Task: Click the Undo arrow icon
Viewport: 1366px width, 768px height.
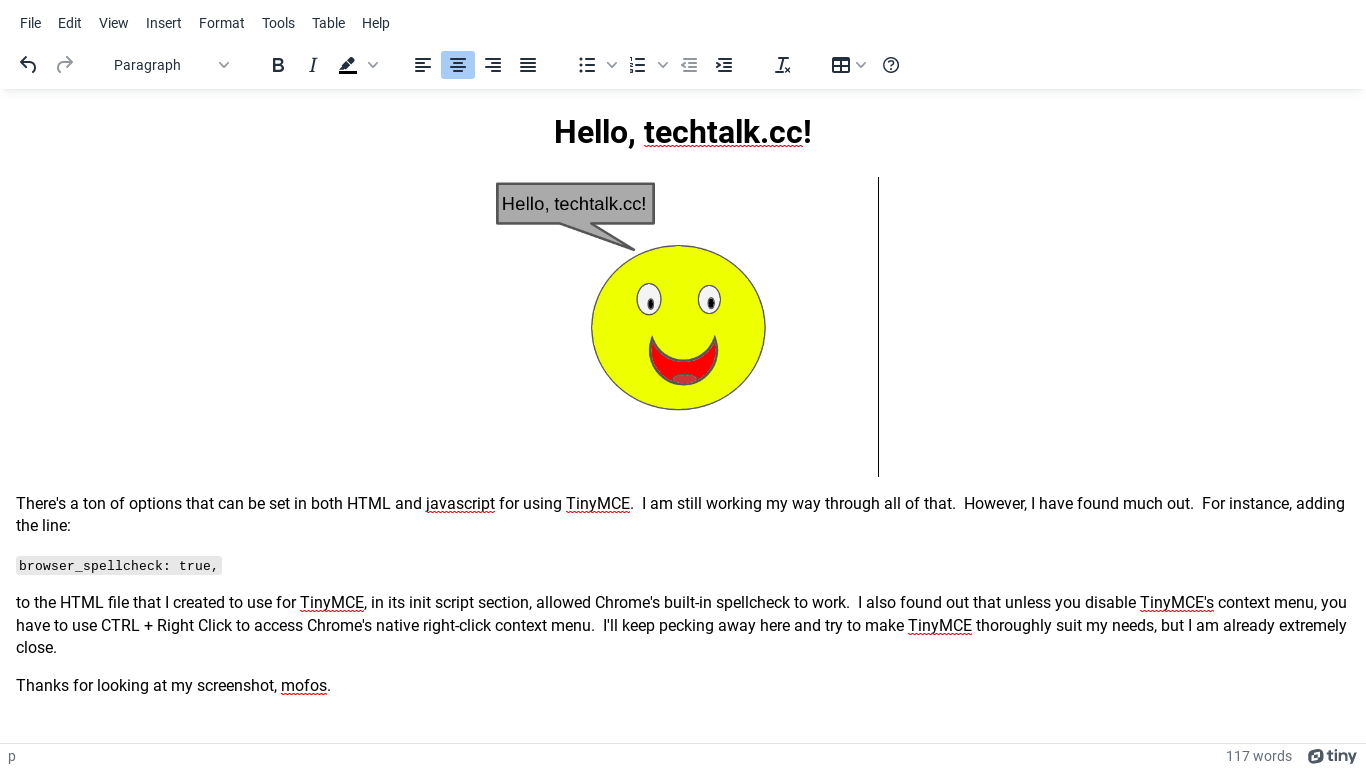Action: [x=28, y=65]
